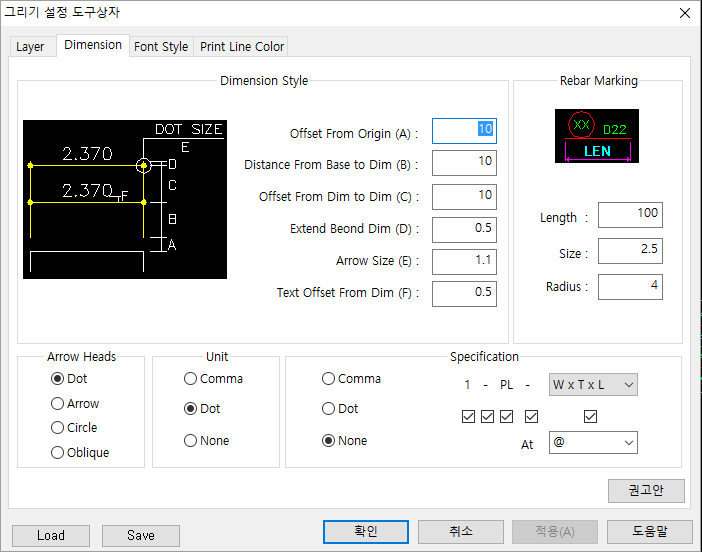Click the 권고안 recommended settings button

[646, 491]
